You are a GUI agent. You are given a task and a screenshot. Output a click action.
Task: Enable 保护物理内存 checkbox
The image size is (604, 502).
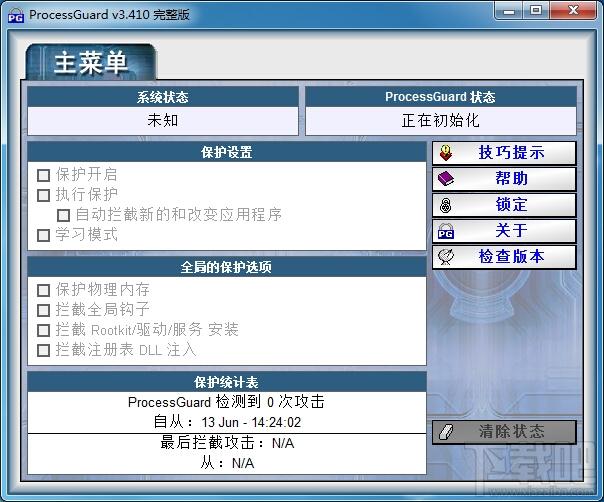(x=44, y=290)
